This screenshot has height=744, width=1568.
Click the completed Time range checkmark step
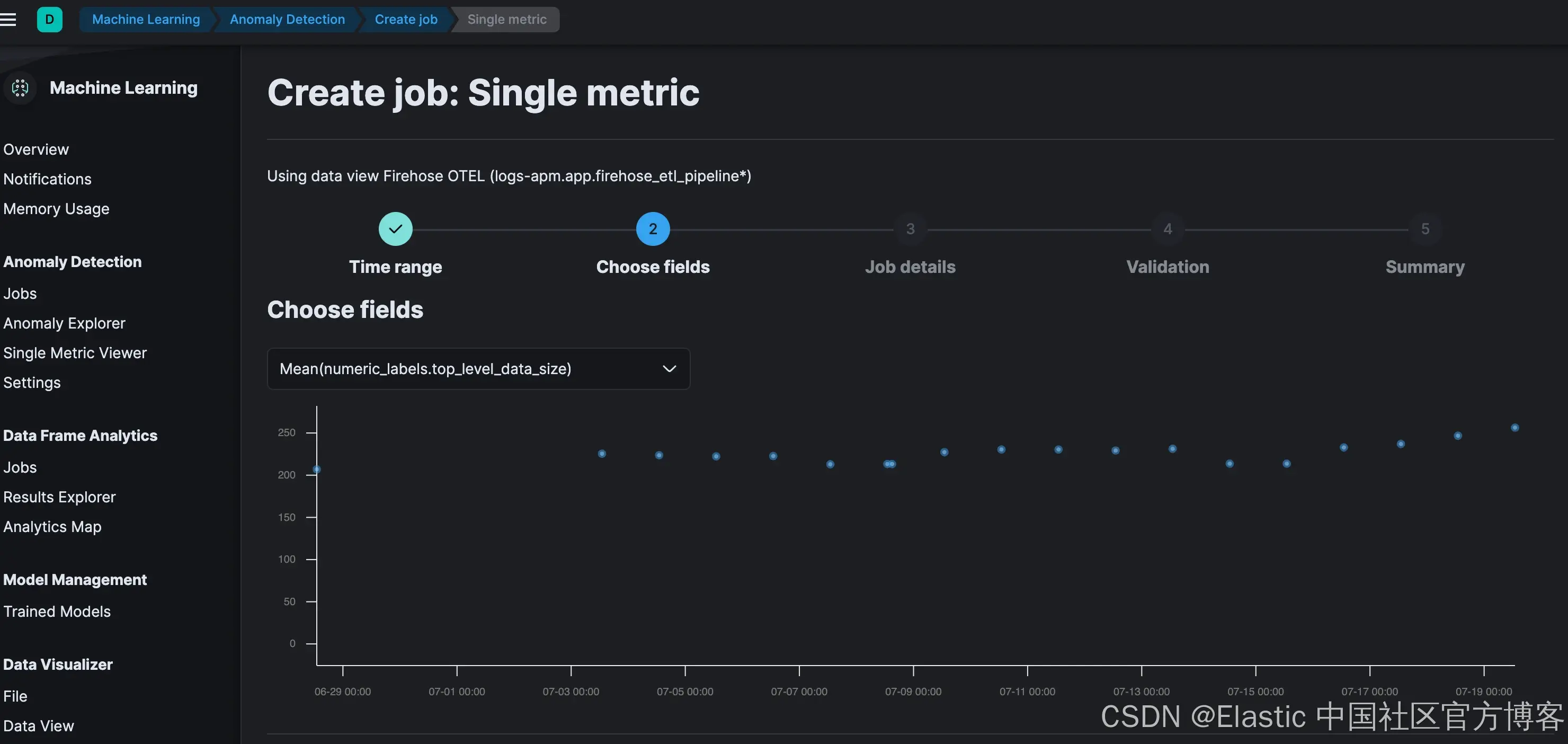coord(395,229)
